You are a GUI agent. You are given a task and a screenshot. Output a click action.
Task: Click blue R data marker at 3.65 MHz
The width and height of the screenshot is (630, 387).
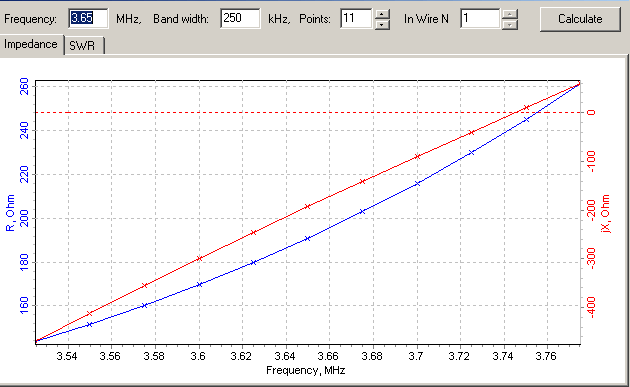[x=307, y=238]
